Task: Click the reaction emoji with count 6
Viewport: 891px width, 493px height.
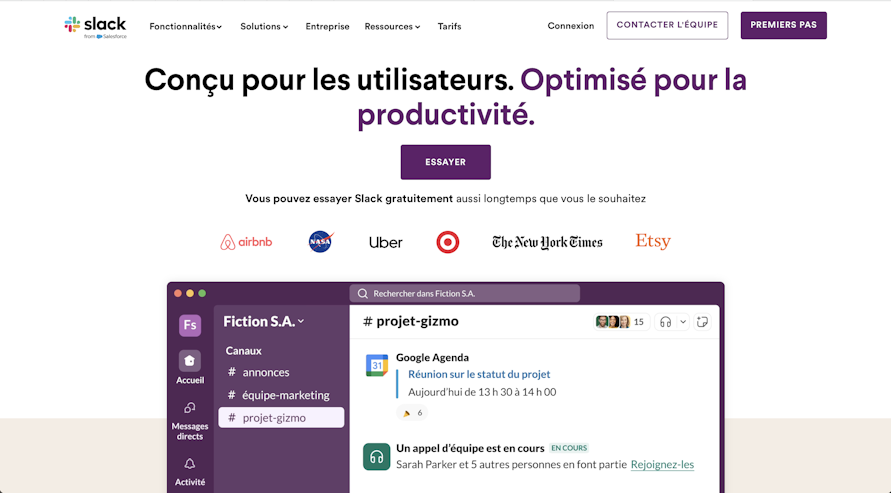Action: coord(412,413)
